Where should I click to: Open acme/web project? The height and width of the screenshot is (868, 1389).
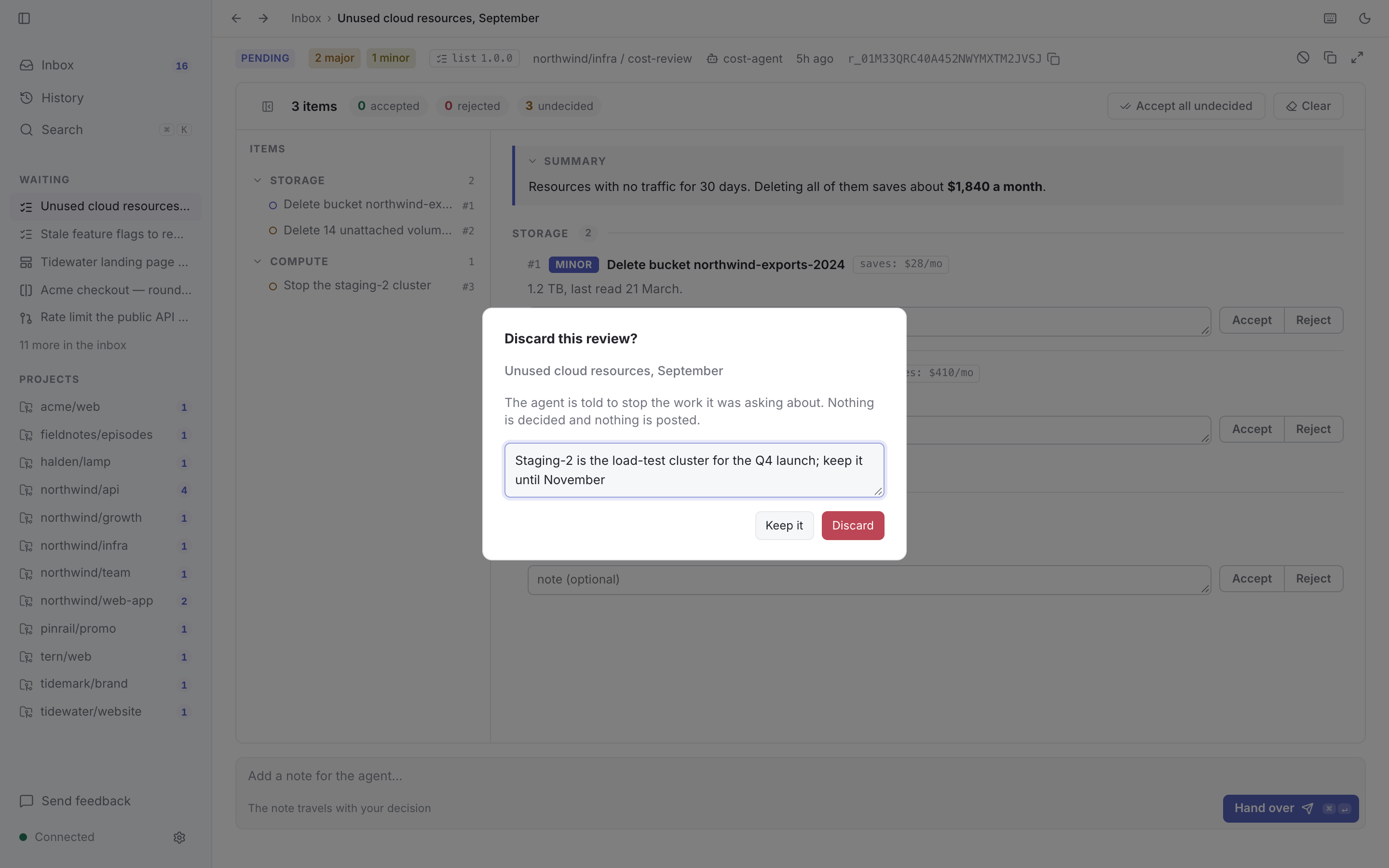[x=106, y=407]
